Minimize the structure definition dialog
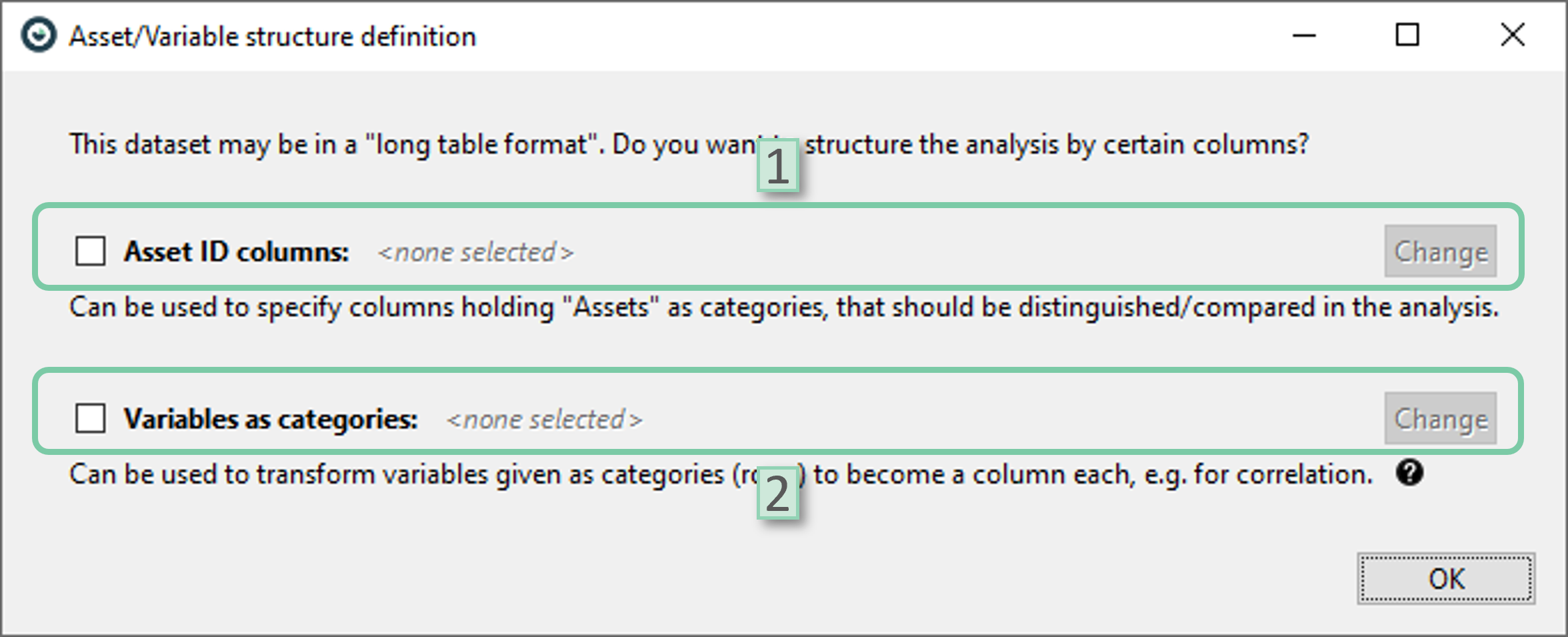This screenshot has width=1568, height=637. click(x=1304, y=35)
